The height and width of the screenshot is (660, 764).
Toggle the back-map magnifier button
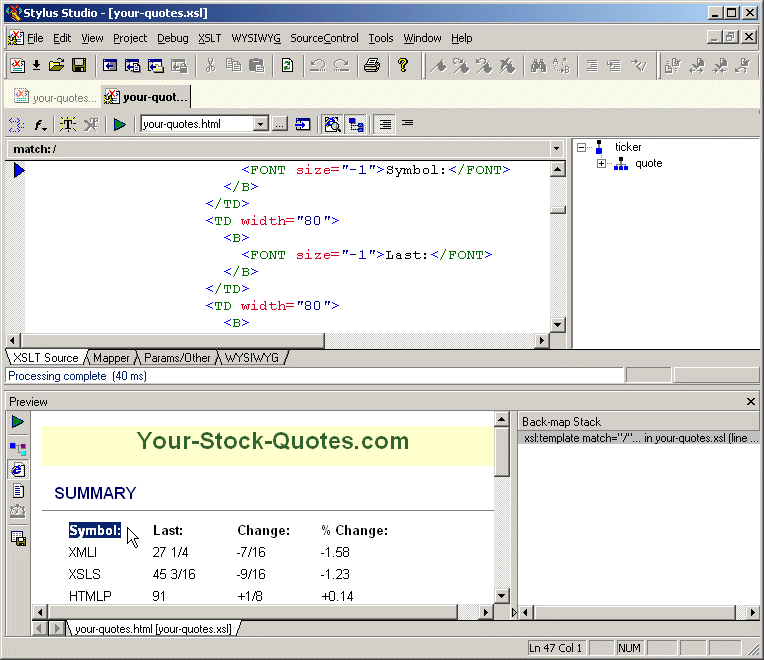pos(332,125)
